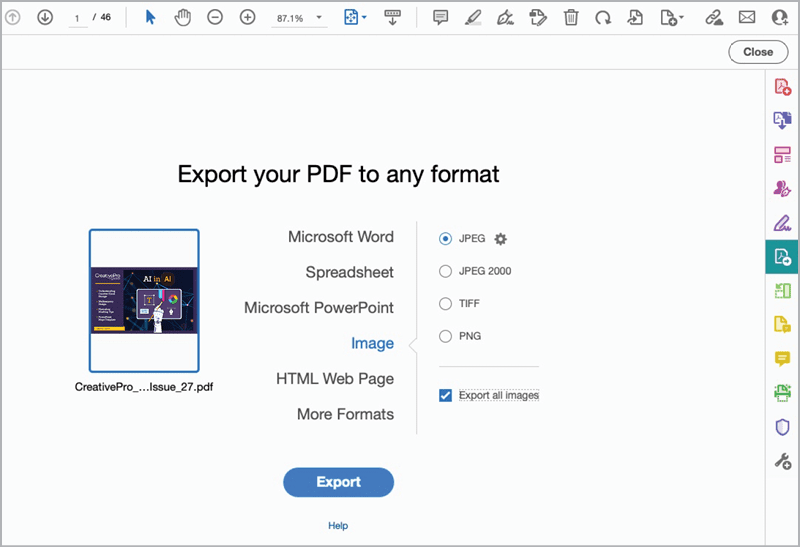Choose Microsoft PowerPoint export format
The width and height of the screenshot is (800, 547).
[319, 308]
